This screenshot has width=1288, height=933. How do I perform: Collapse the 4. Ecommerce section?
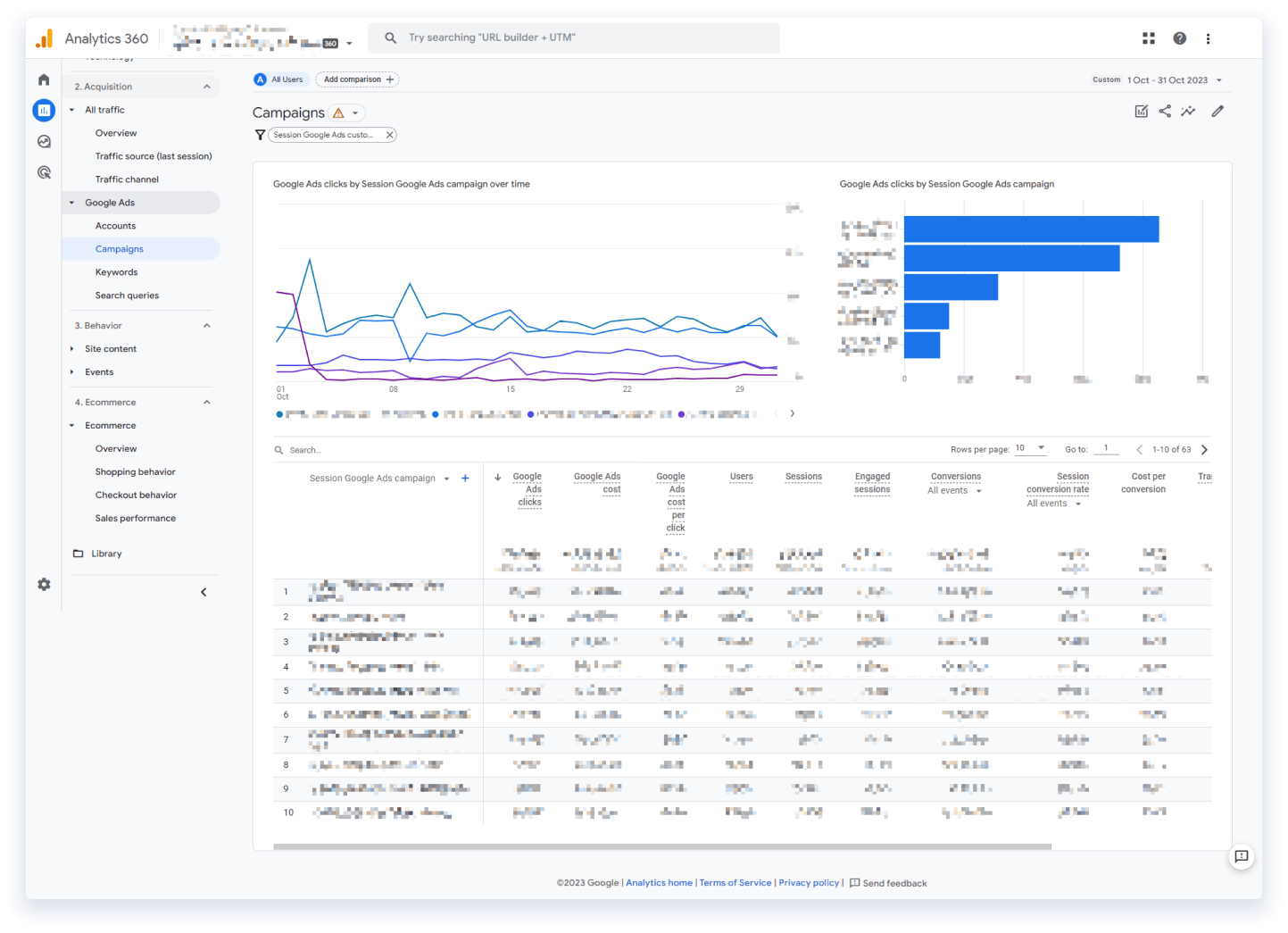(x=207, y=403)
